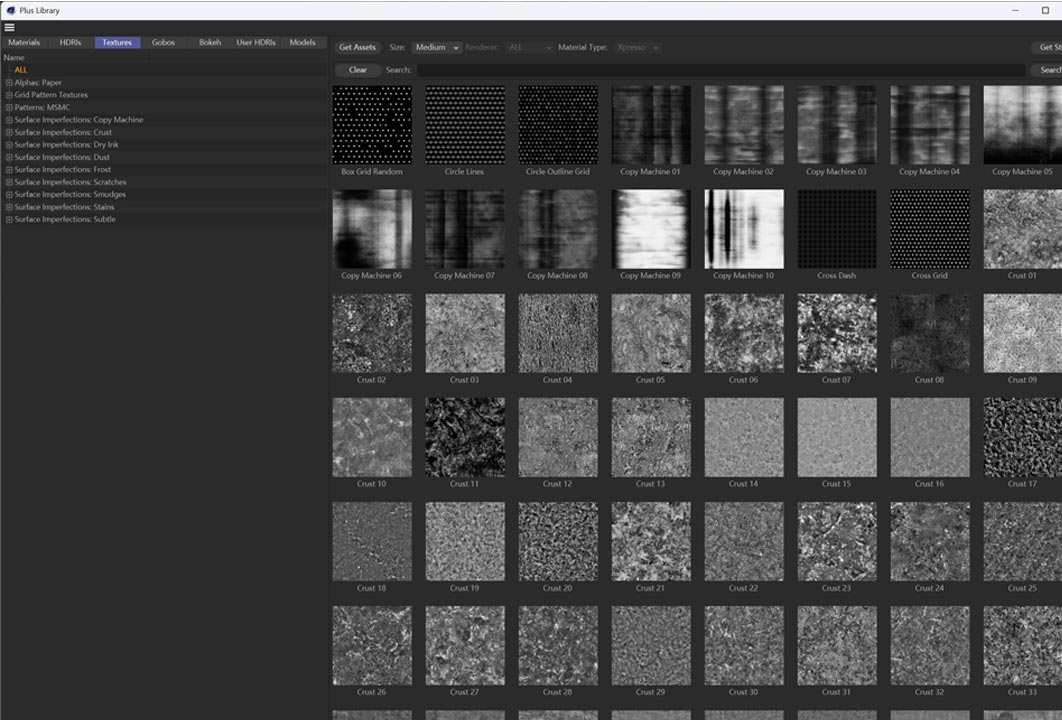Expand the Alphas: Paper category

click(x=9, y=83)
